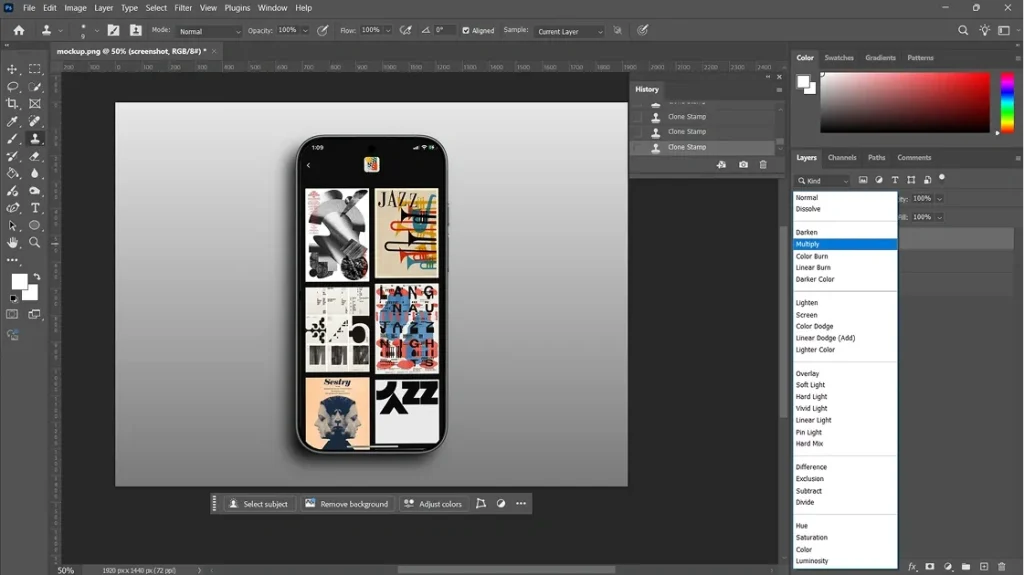Select the Type tool
This screenshot has height=575, width=1024.
click(x=35, y=208)
